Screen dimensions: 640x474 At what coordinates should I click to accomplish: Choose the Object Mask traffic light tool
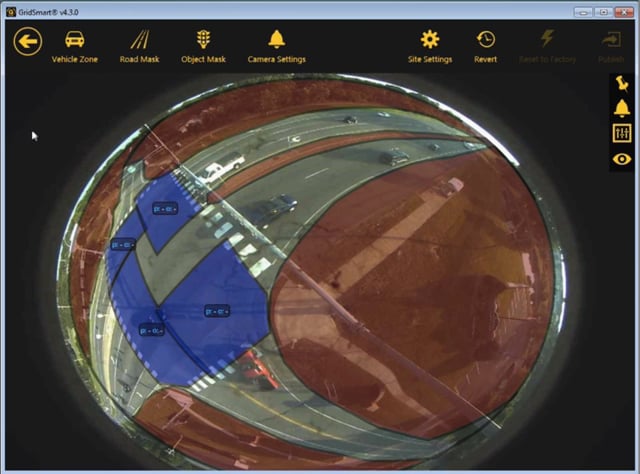pos(203,47)
